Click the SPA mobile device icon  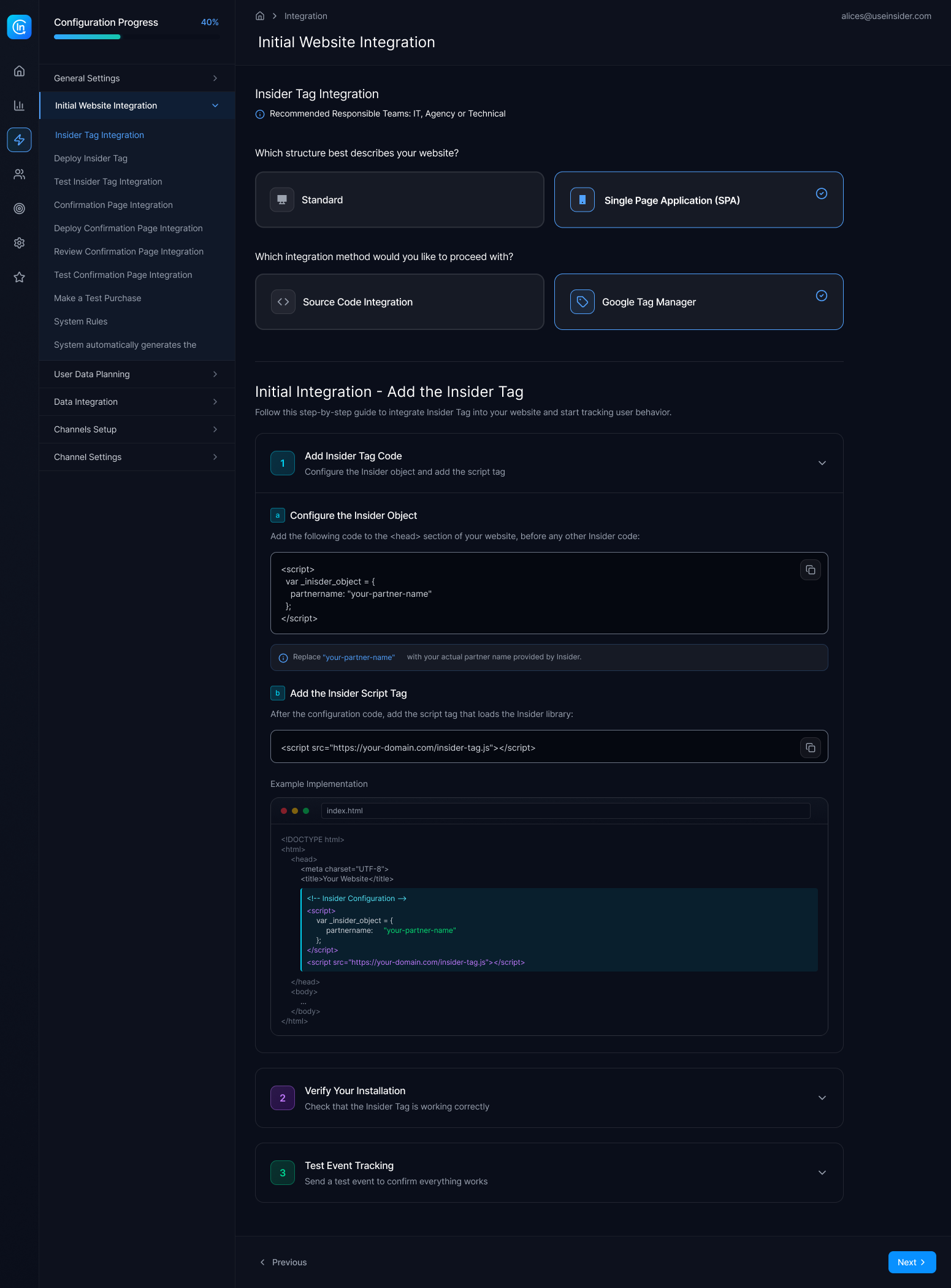click(x=582, y=200)
